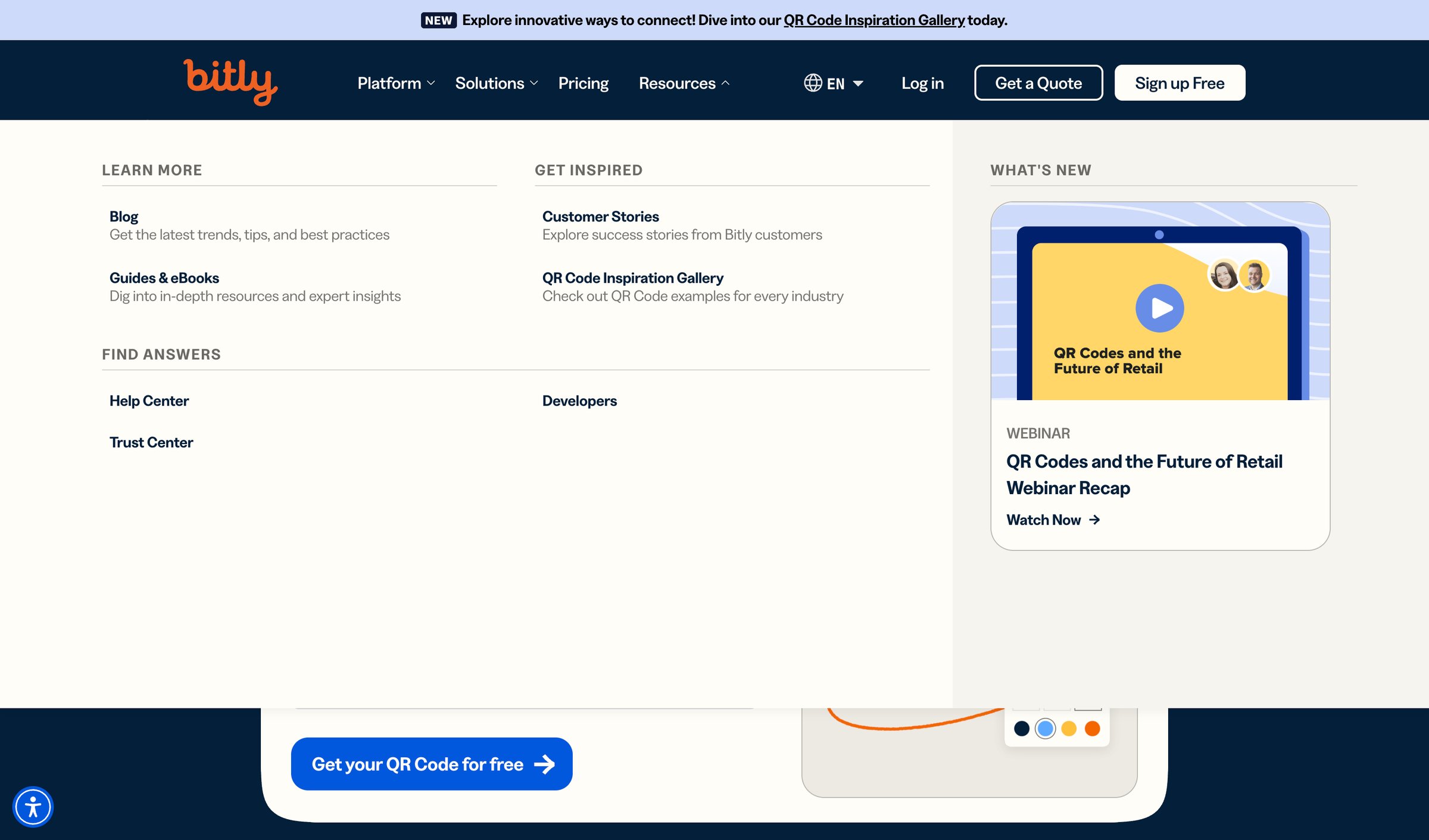Open the EN language dropdown arrow
The width and height of the screenshot is (1429, 840).
coord(858,83)
